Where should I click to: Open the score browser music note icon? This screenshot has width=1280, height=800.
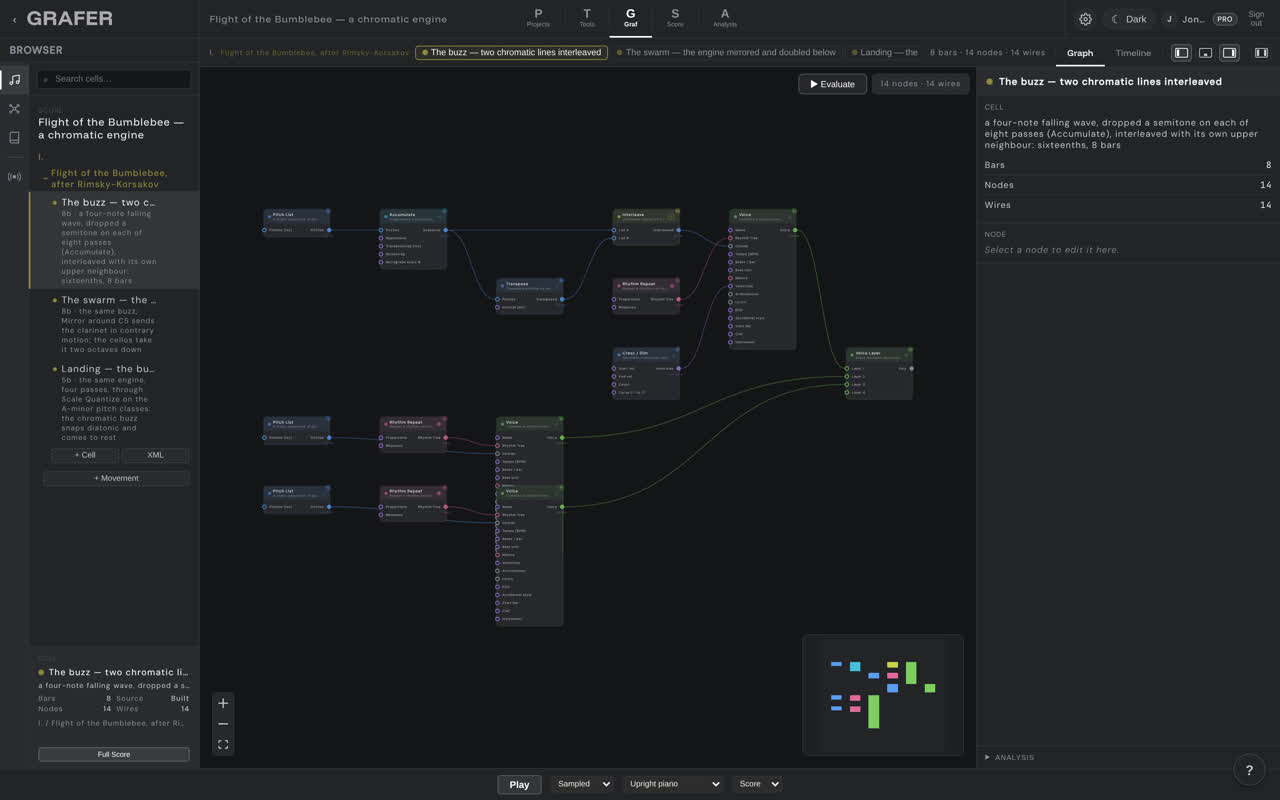pyautogui.click(x=14, y=80)
